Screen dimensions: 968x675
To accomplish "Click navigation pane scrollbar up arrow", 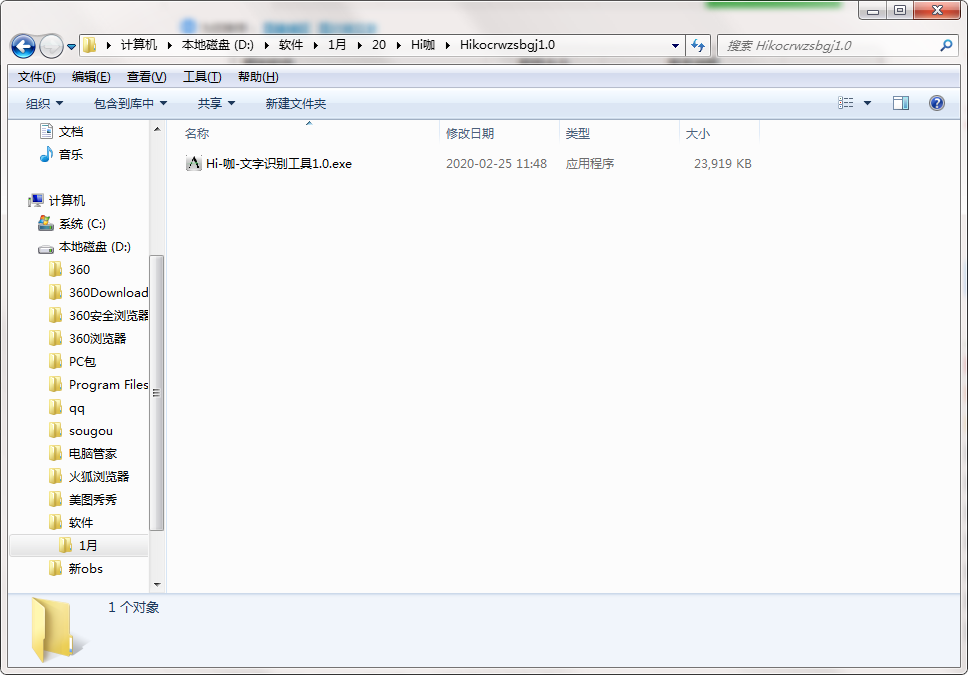I will [157, 129].
